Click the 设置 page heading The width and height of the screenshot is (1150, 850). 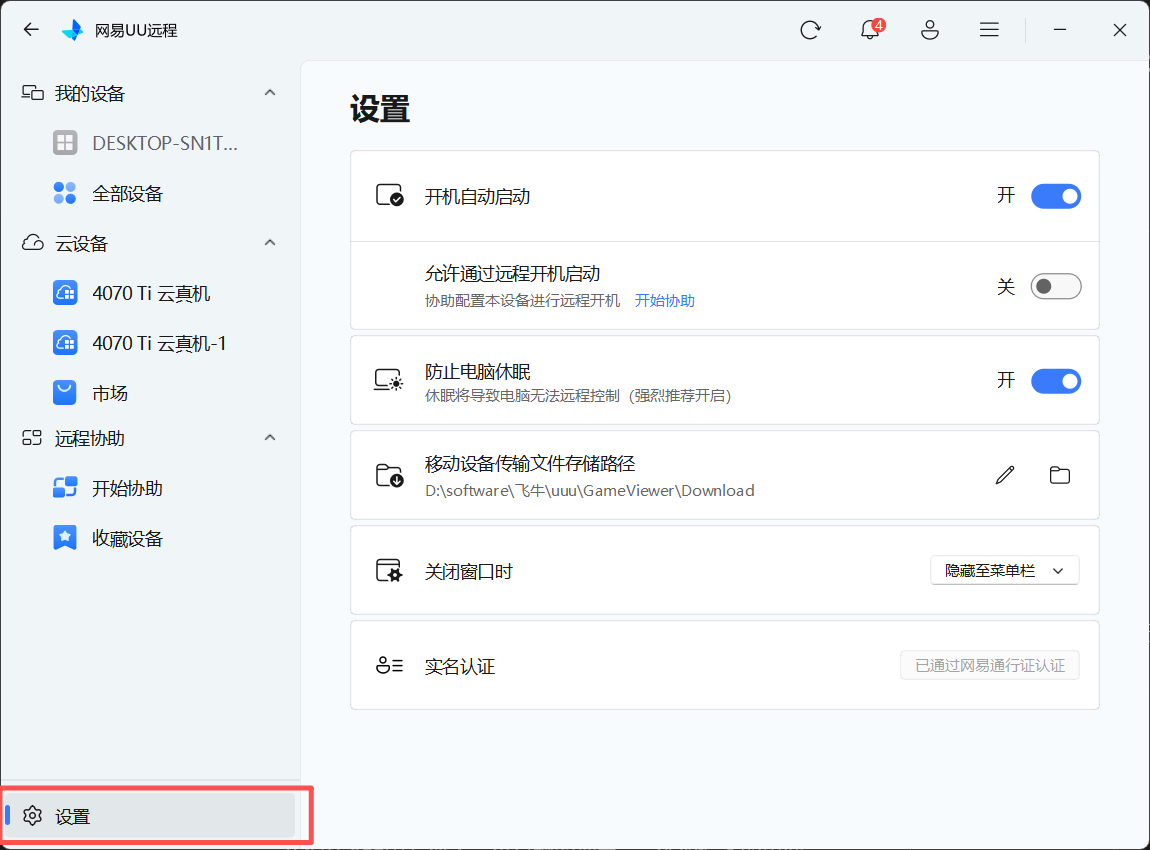[x=380, y=109]
